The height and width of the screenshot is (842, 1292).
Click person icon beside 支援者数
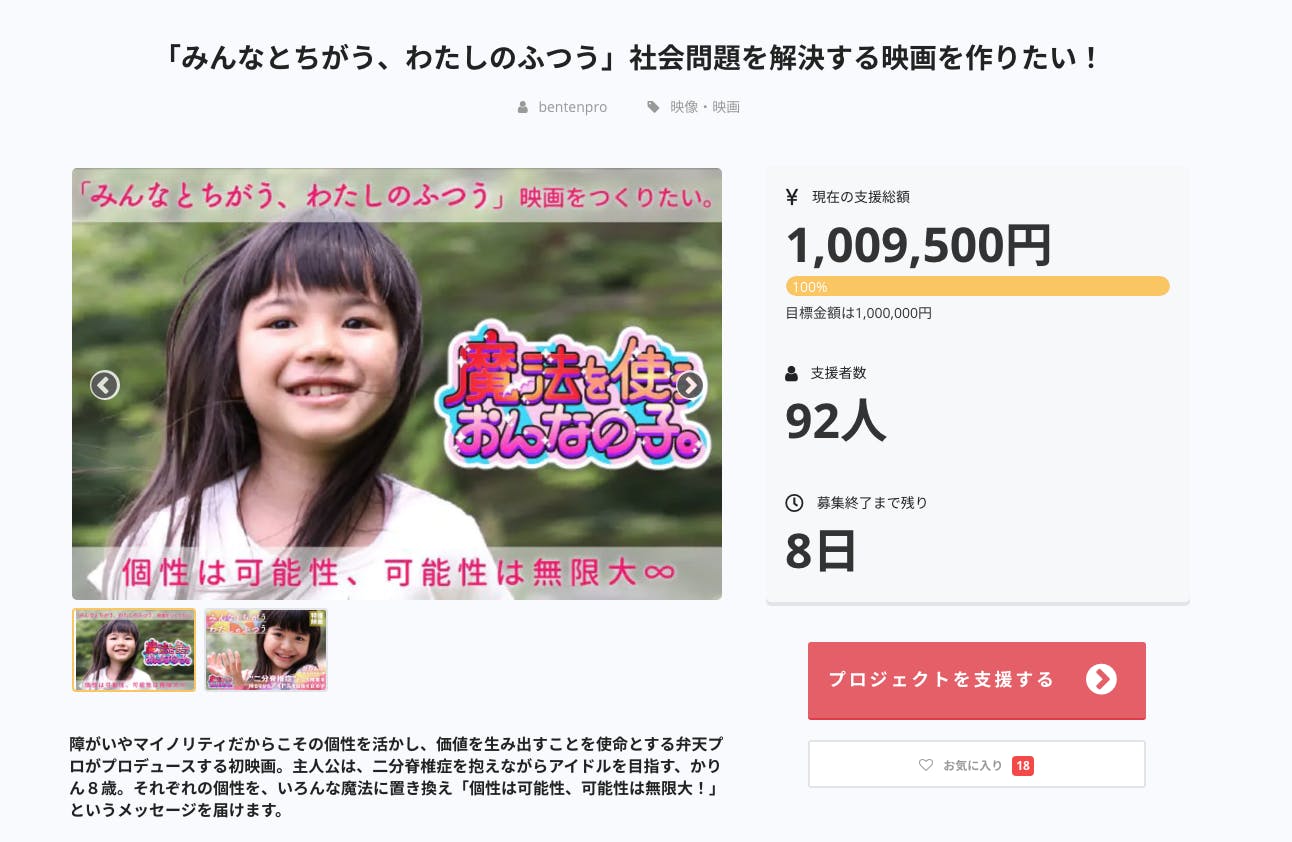click(792, 373)
